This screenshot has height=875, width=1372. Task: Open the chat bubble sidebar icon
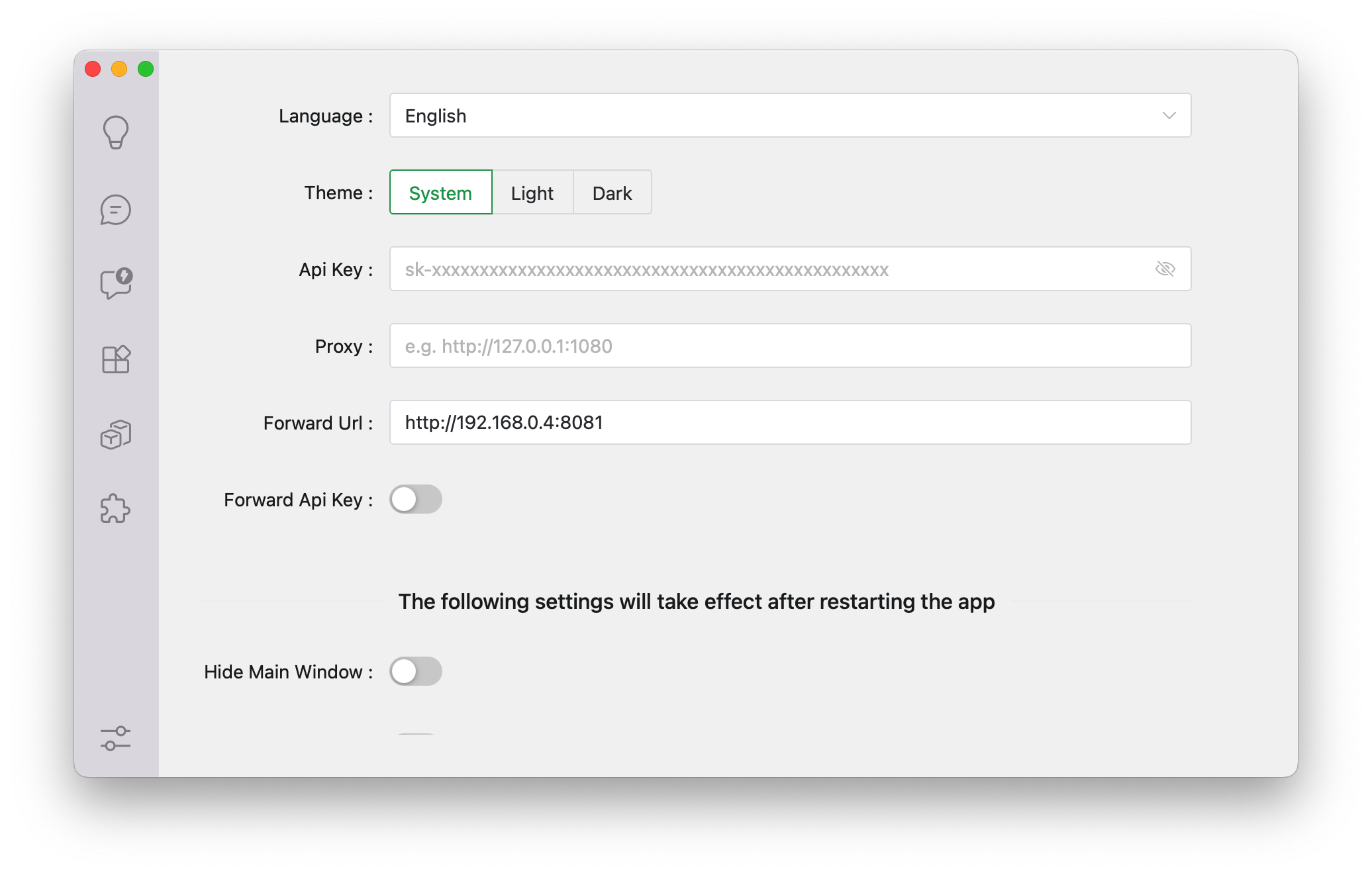click(x=116, y=210)
